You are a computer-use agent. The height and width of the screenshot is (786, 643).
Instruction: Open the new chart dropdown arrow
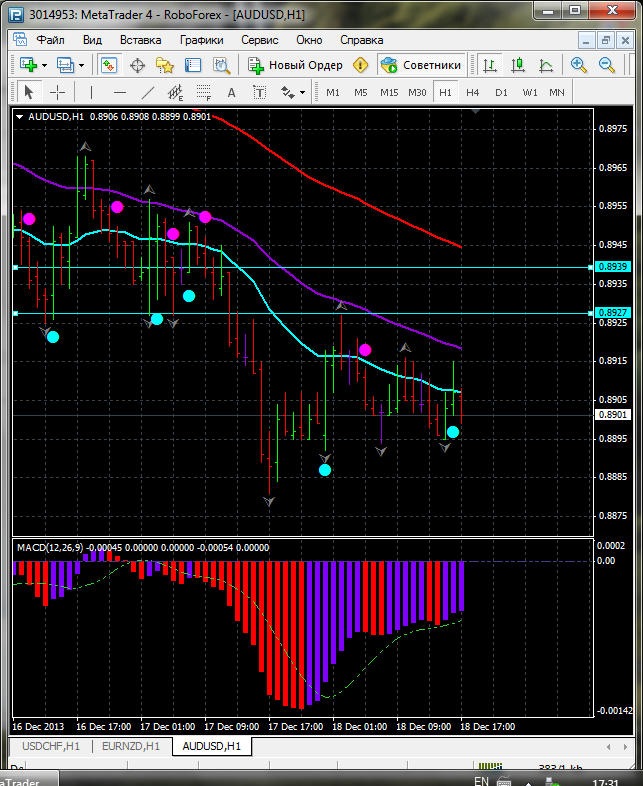click(45, 65)
